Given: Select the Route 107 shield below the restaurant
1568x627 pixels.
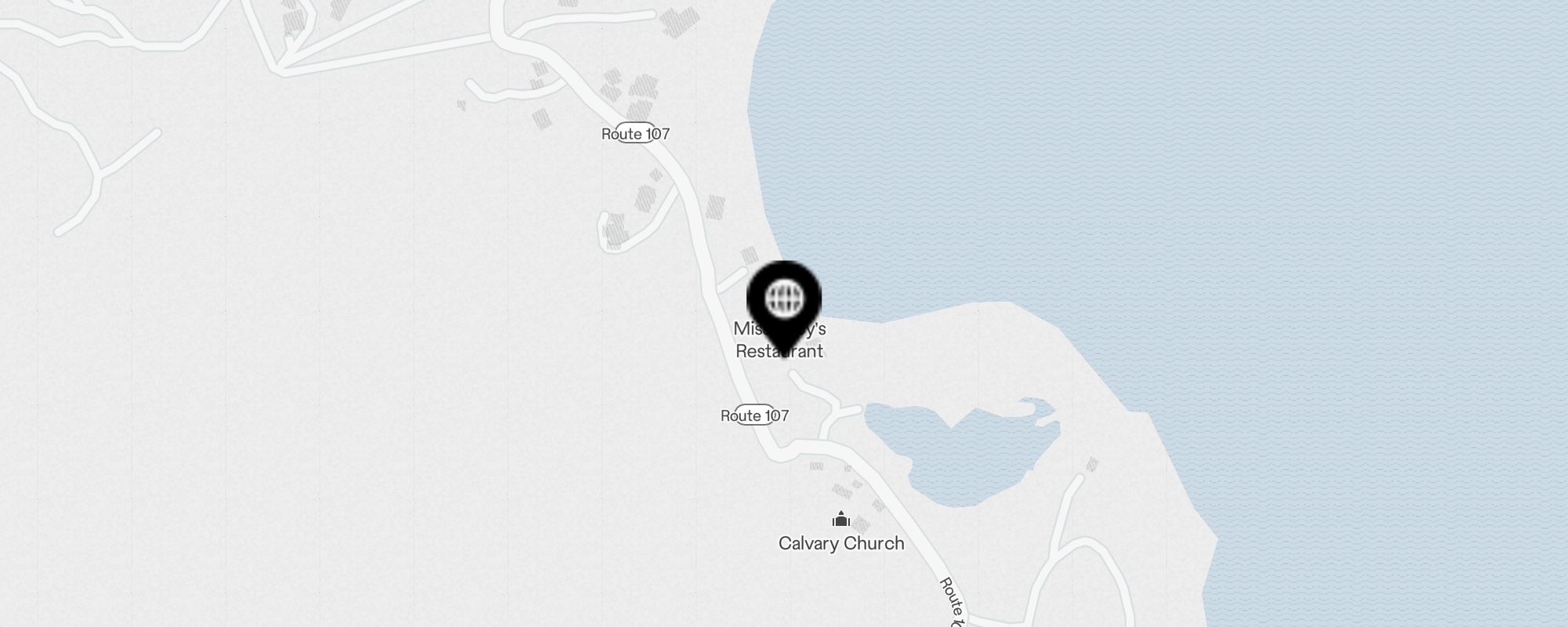Looking at the screenshot, I should 754,415.
